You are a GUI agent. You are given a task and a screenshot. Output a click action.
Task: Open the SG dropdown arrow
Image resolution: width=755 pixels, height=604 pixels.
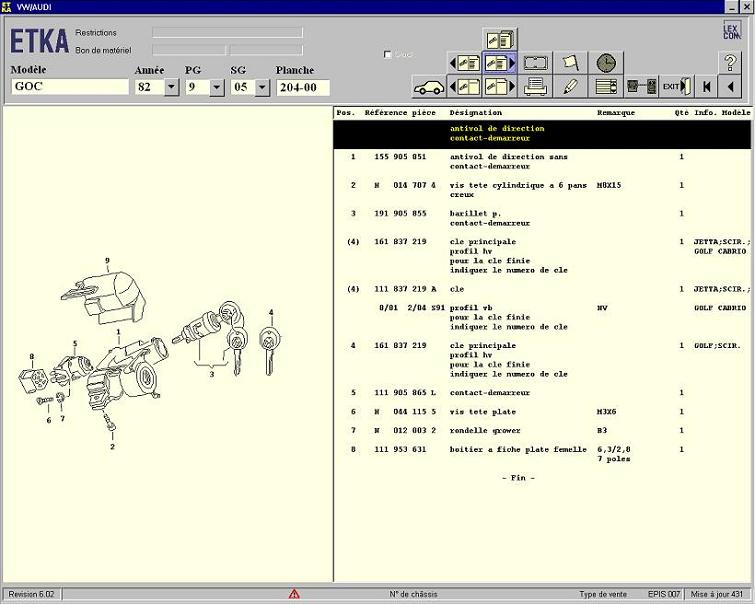pos(262,87)
